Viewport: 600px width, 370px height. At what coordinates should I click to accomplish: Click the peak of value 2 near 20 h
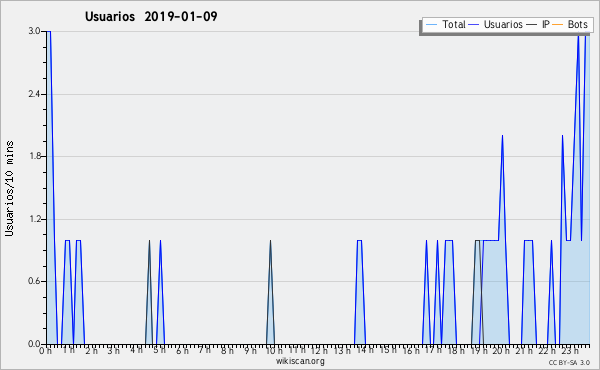[x=502, y=135]
